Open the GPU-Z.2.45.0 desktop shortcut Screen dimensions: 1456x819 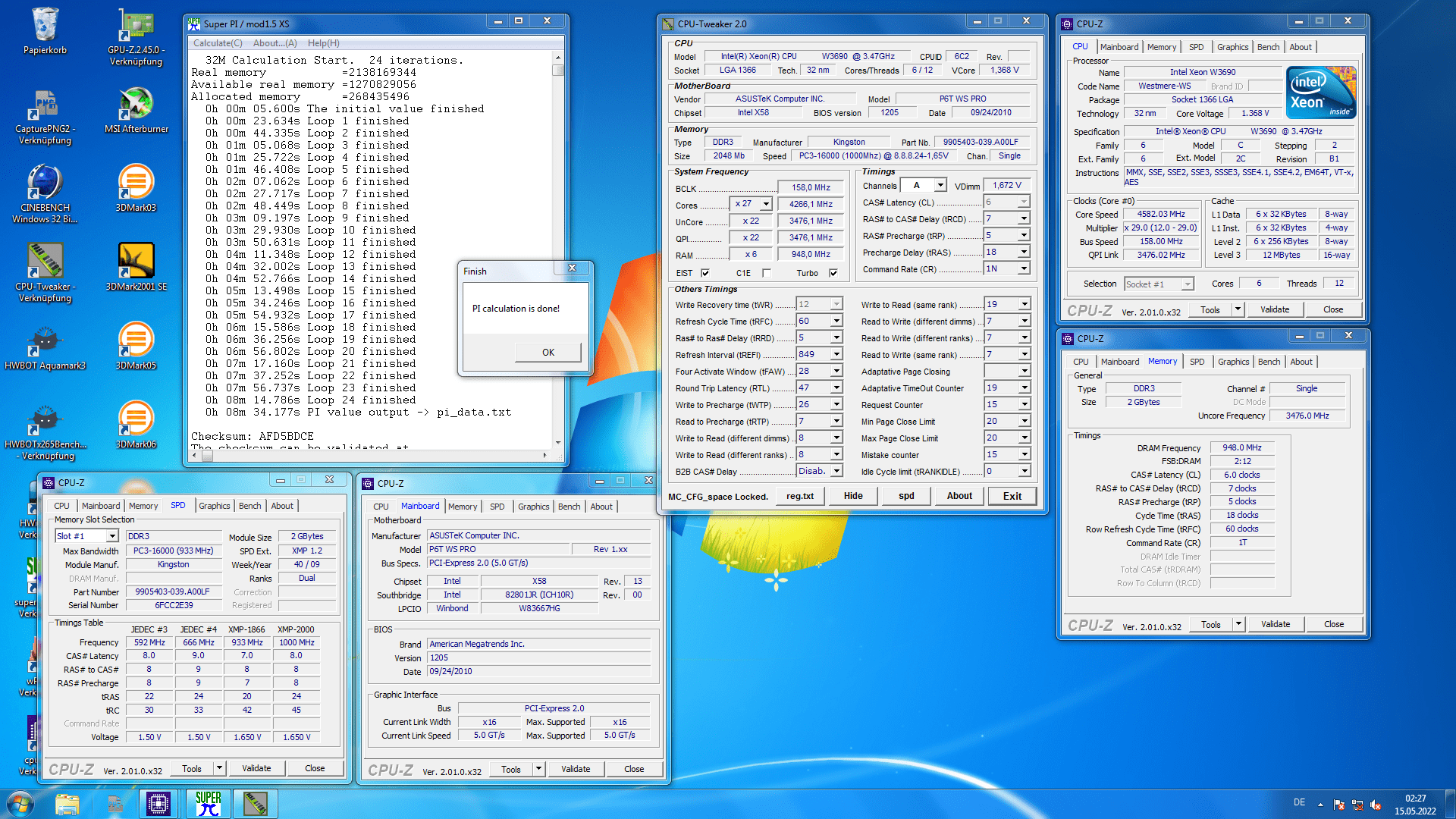click(136, 36)
